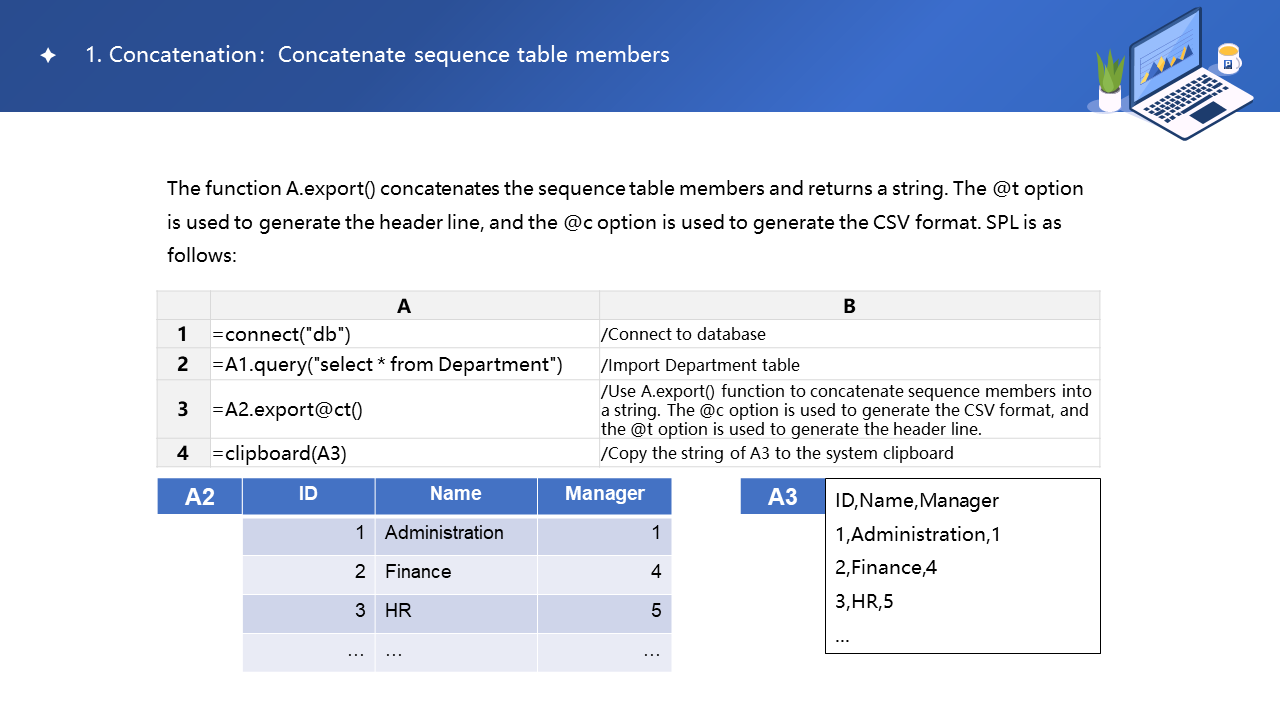Click row number 3 in the SPL grid
Screen dimensions: 1280x720
[x=183, y=409]
